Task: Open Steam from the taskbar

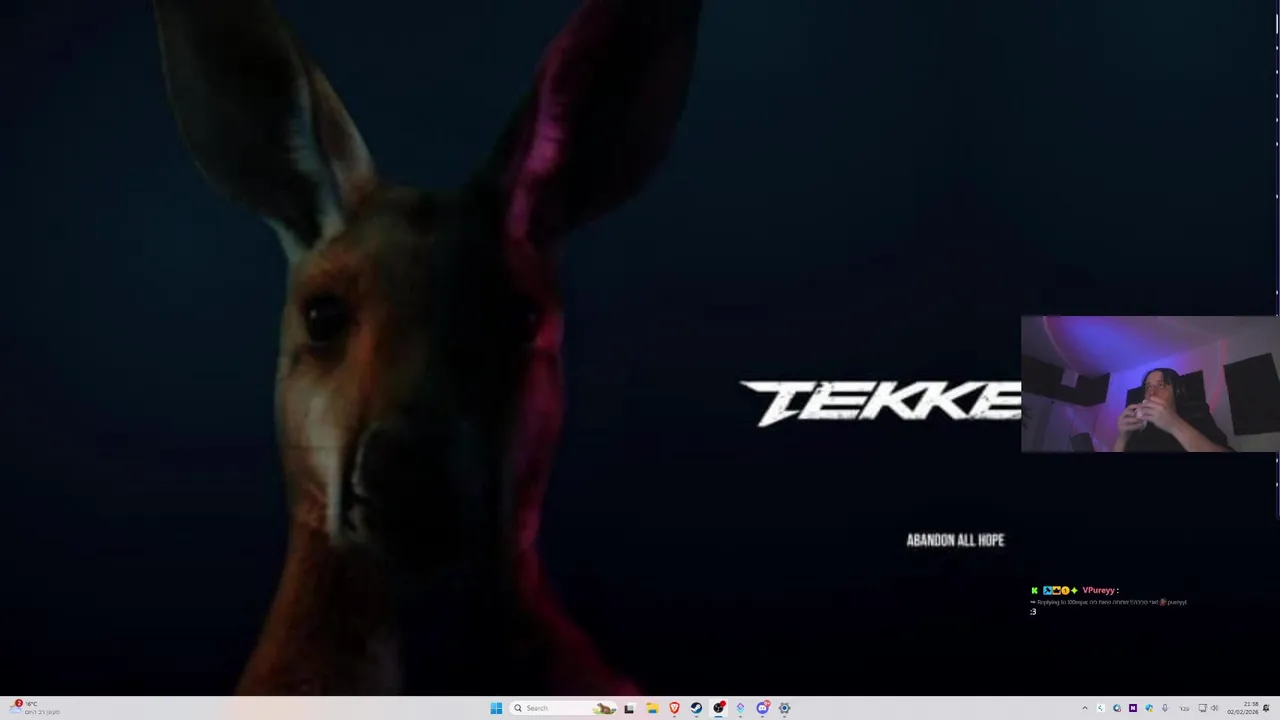Action: (696, 708)
